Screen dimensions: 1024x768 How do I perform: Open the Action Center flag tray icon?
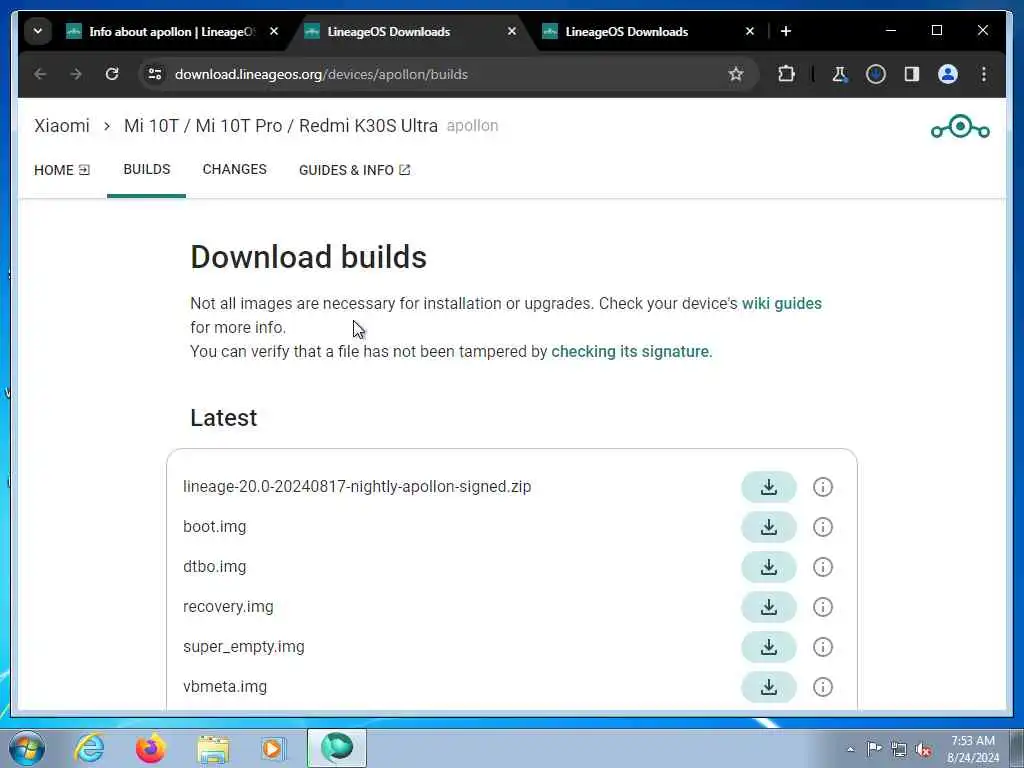pos(874,749)
